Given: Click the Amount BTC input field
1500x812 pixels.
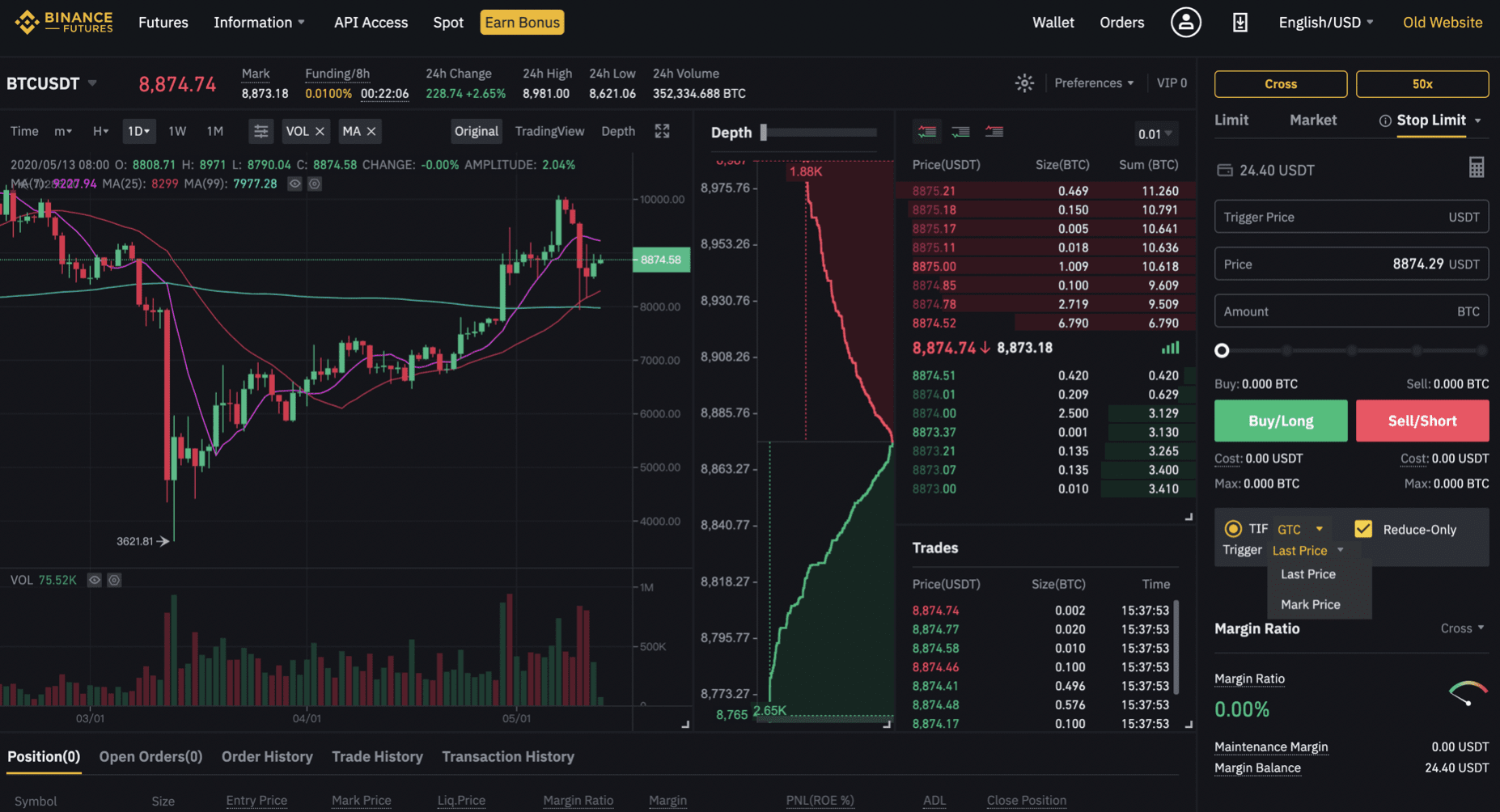Looking at the screenshot, I should [1351, 311].
